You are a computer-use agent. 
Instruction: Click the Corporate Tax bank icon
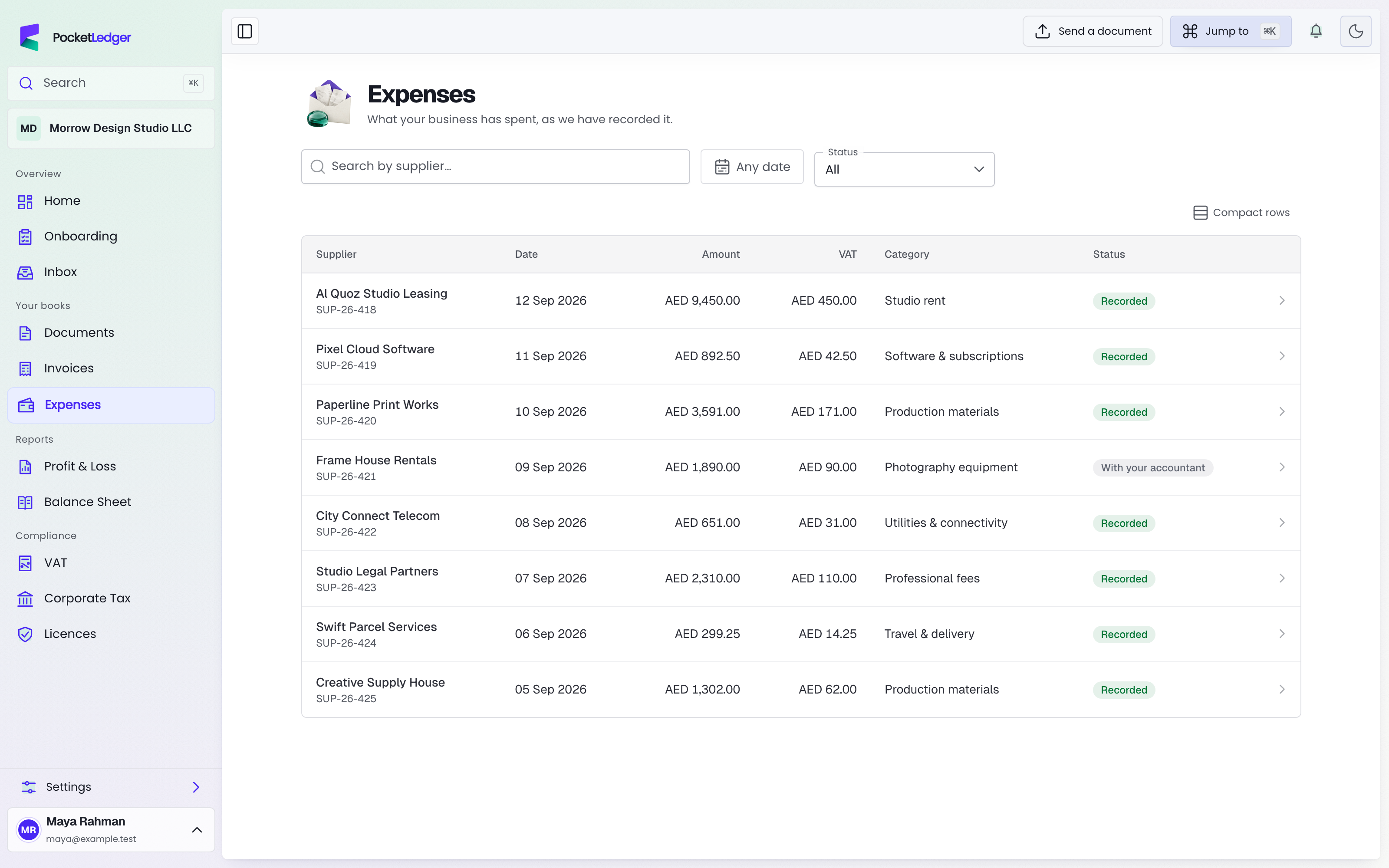[25, 599]
